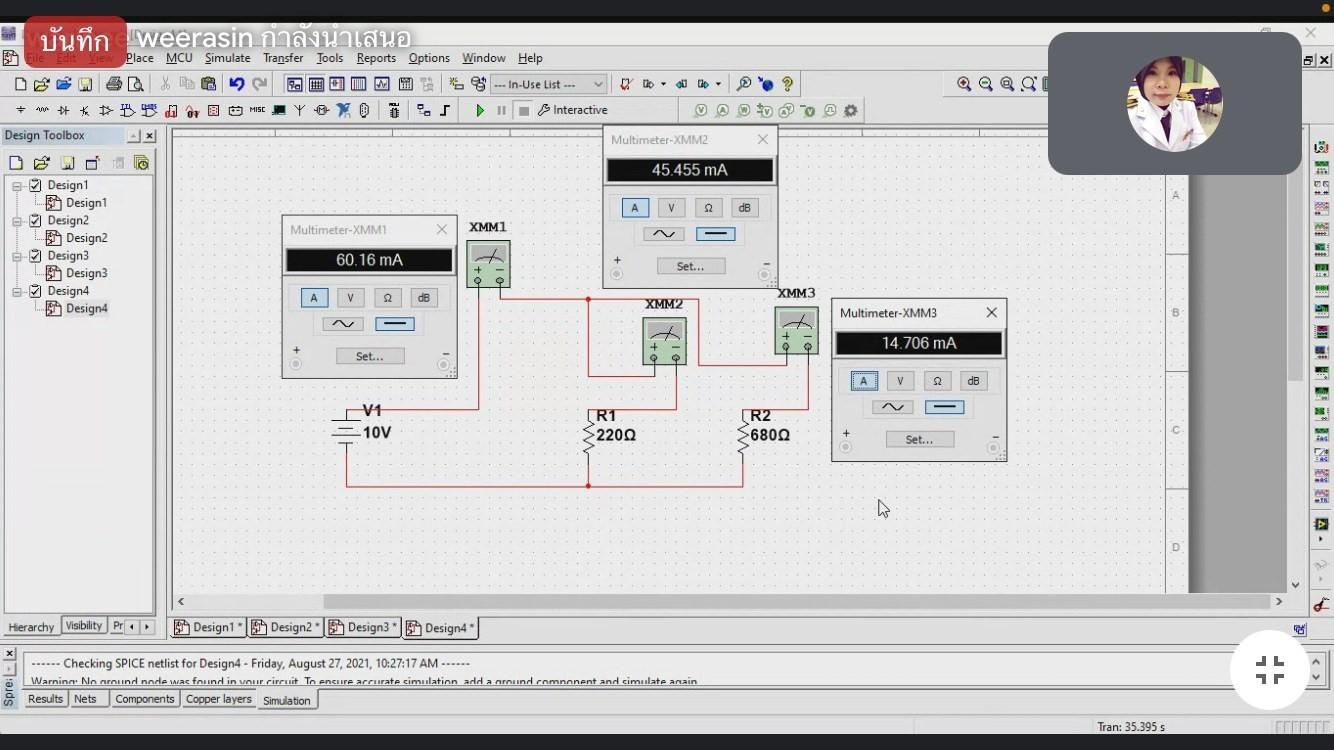Click Set... button in Multimeter-XMM1
This screenshot has height=750, width=1334.
(370, 356)
